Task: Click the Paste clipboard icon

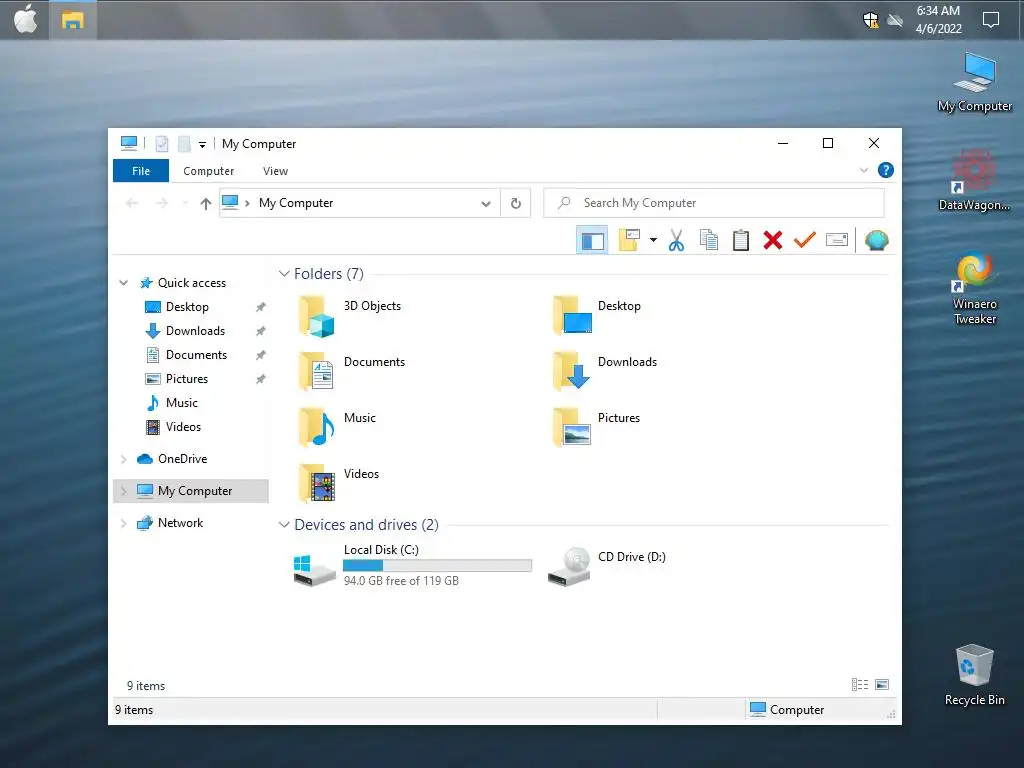Action: pos(741,240)
